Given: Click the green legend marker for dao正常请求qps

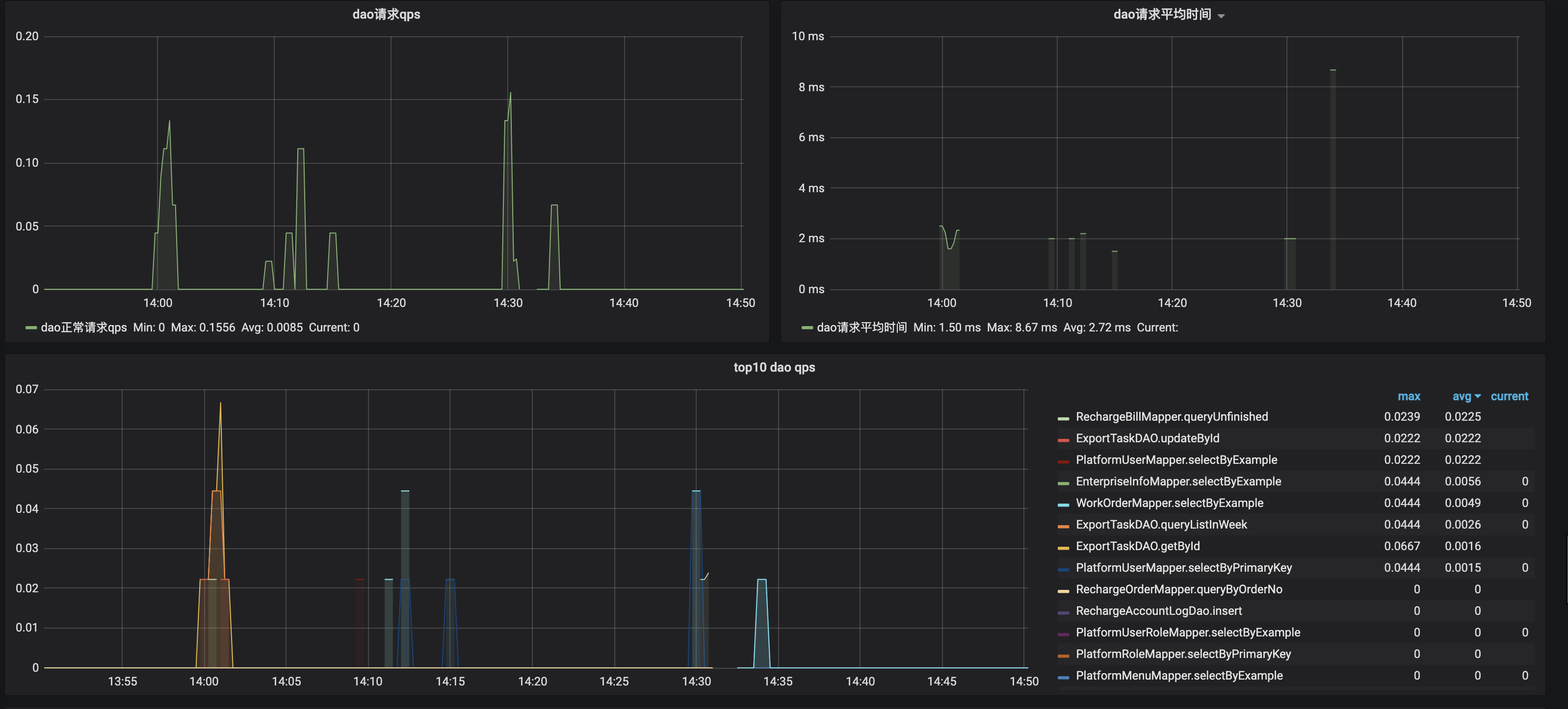Looking at the screenshot, I should pyautogui.click(x=29, y=327).
